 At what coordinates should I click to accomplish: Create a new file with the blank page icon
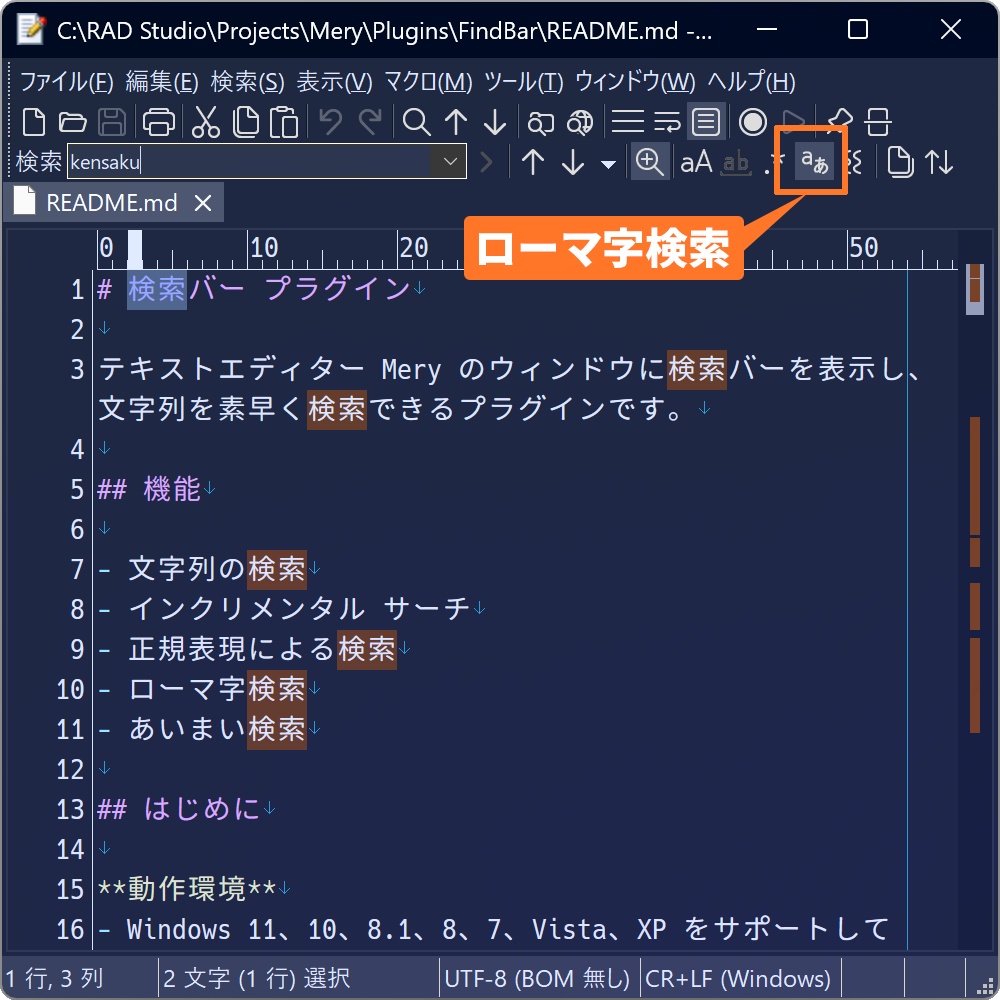click(33, 122)
